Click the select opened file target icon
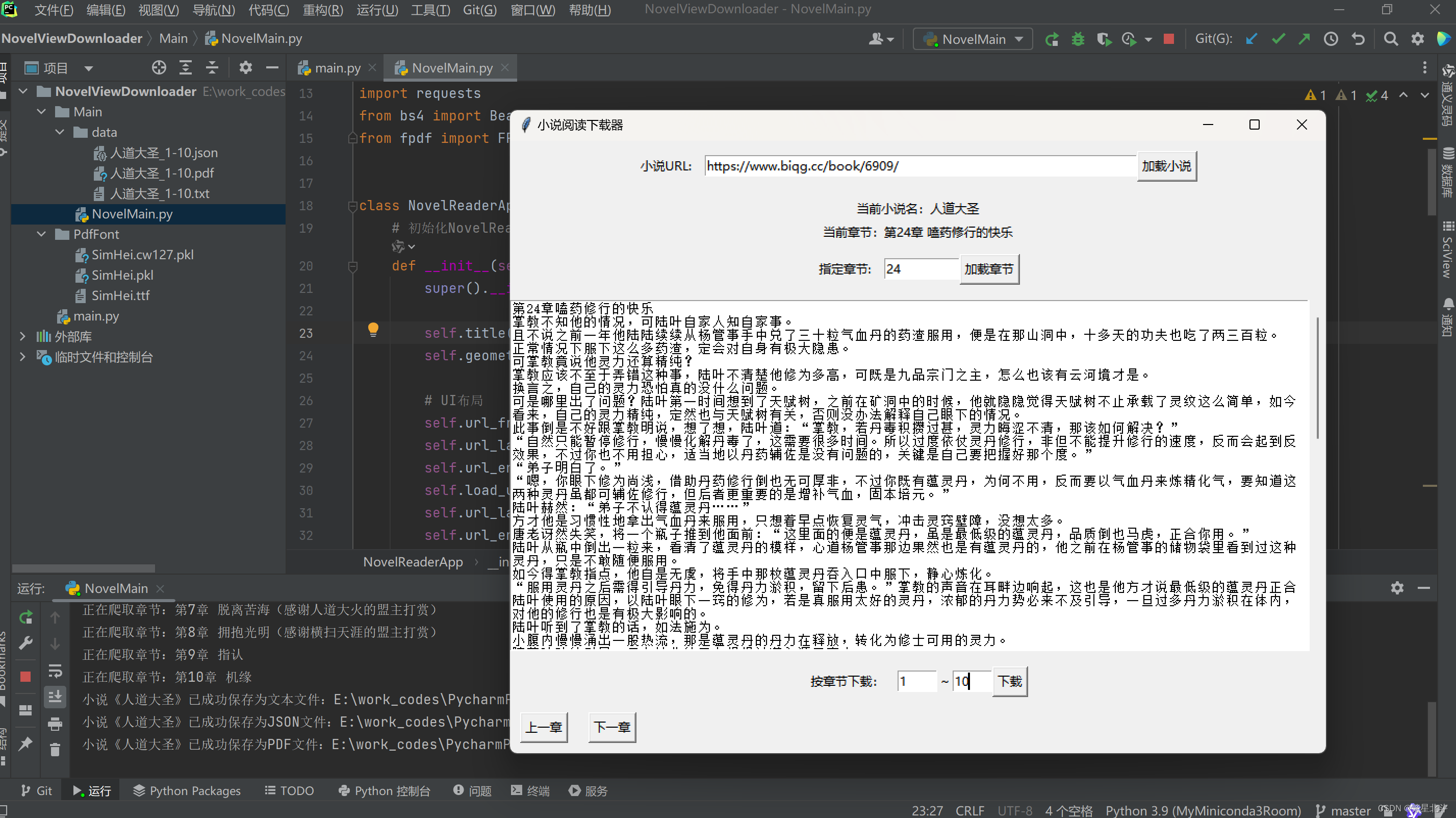 [159, 68]
